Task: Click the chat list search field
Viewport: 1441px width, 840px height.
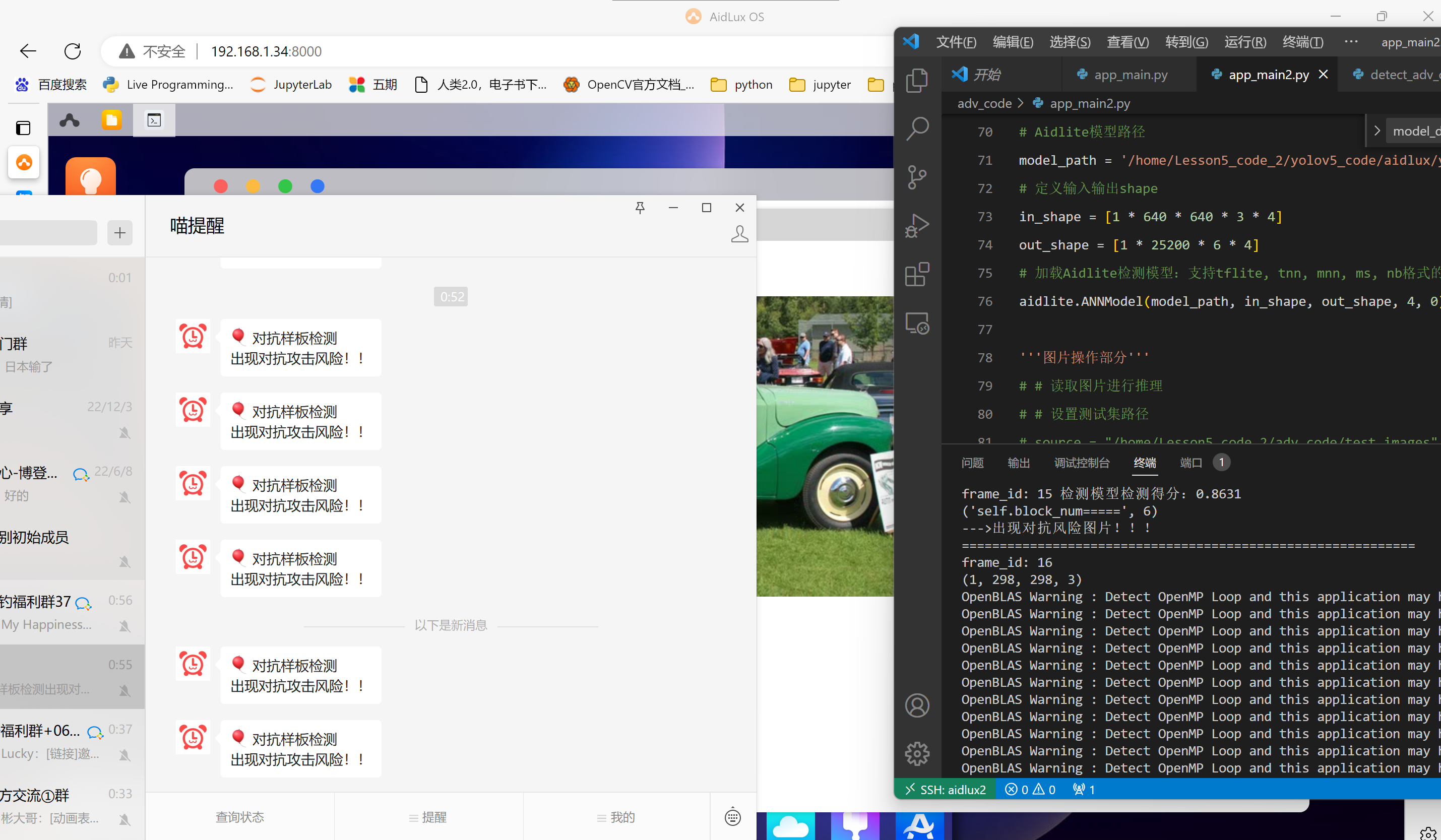Action: tap(48, 233)
